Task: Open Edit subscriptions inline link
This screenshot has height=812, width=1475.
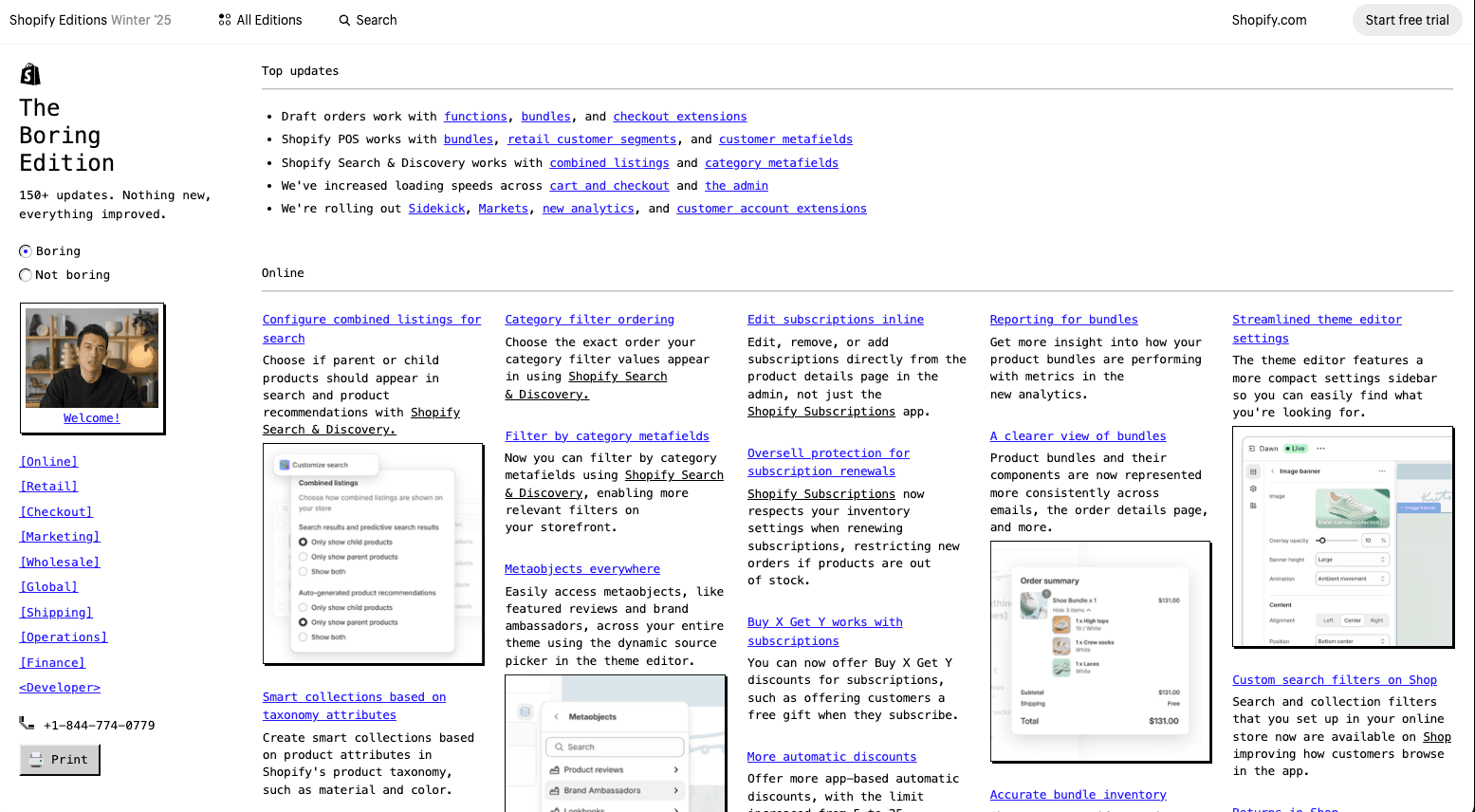Action: pyautogui.click(x=835, y=320)
